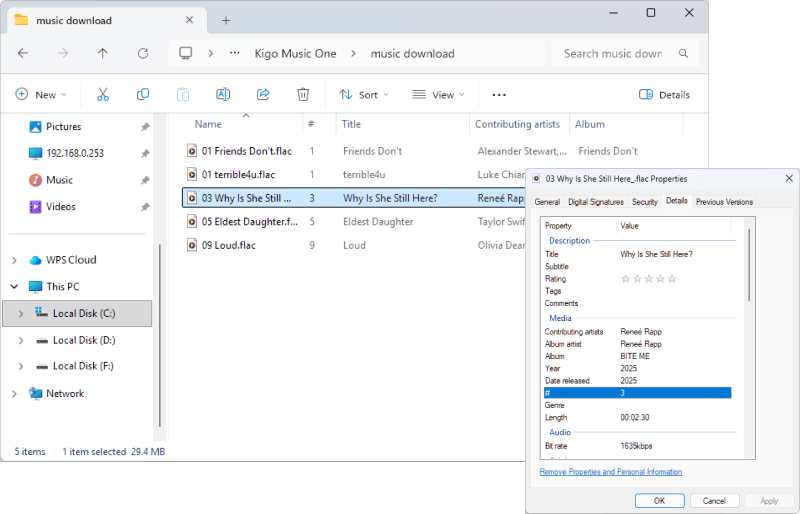
Task: Click the See more ellipsis in toolbar
Action: 499,95
